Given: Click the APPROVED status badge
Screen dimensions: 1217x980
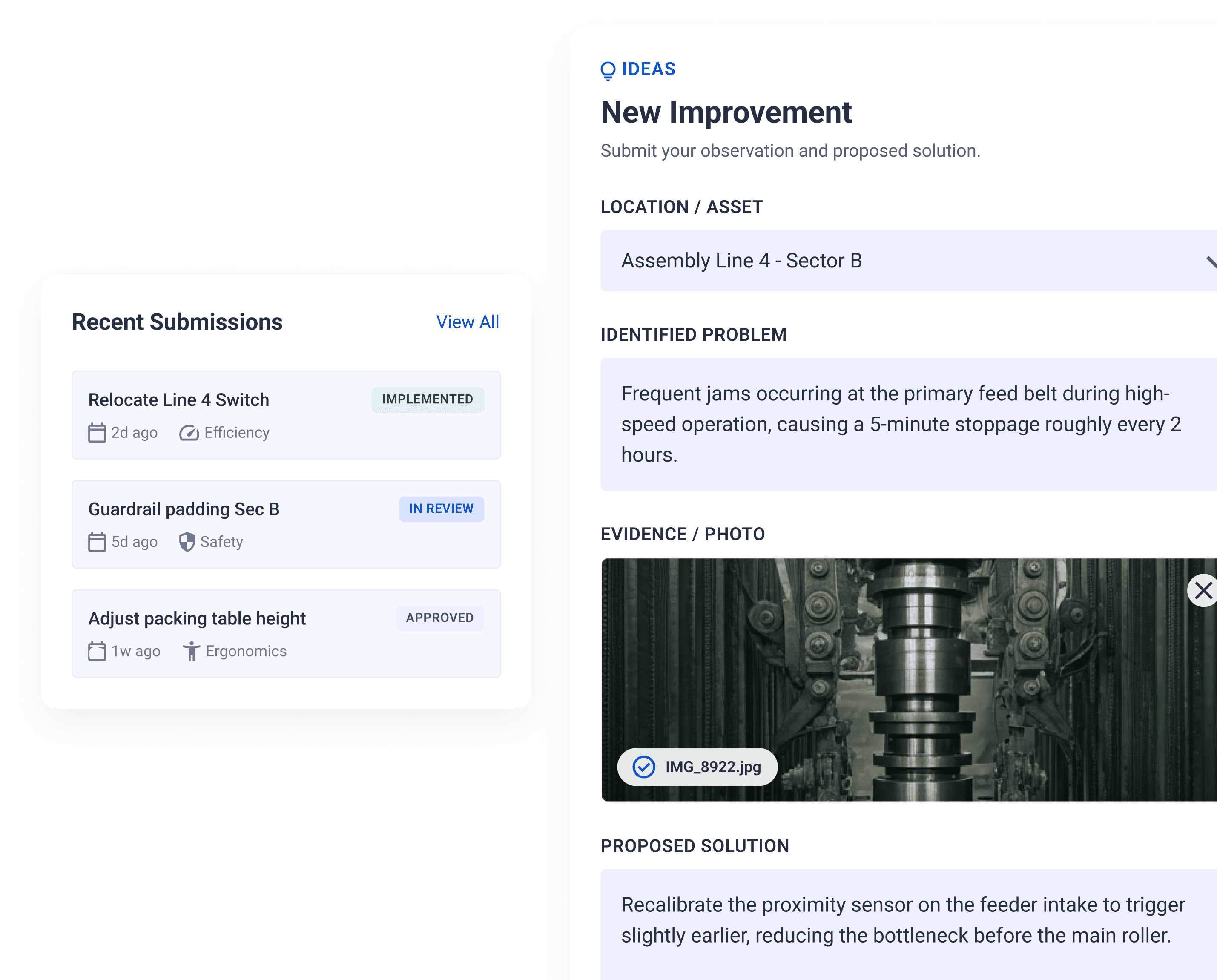Looking at the screenshot, I should pos(440,618).
